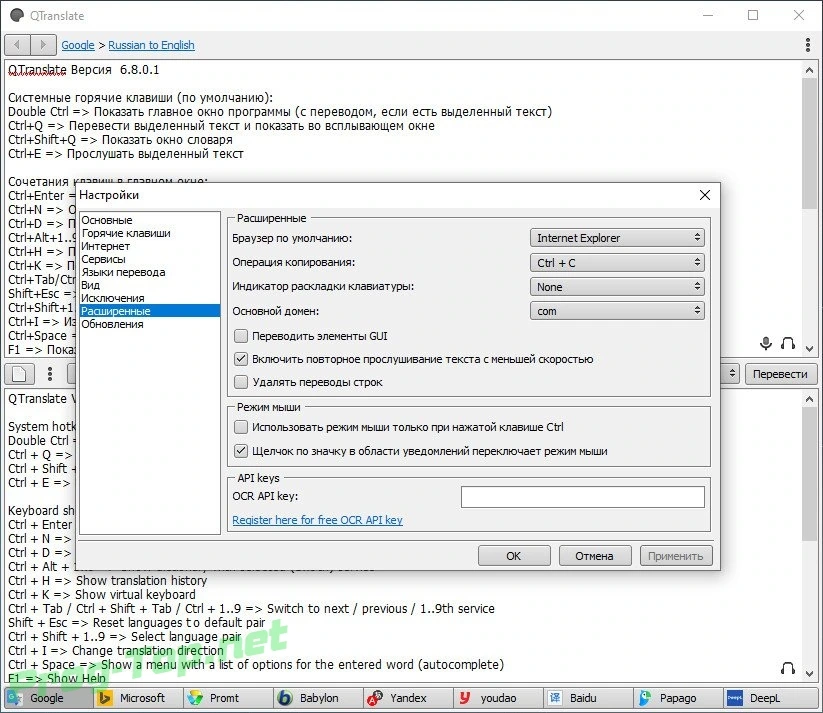The width and height of the screenshot is (823, 713).
Task: Listen to source text via headphones icon
Action: (787, 343)
